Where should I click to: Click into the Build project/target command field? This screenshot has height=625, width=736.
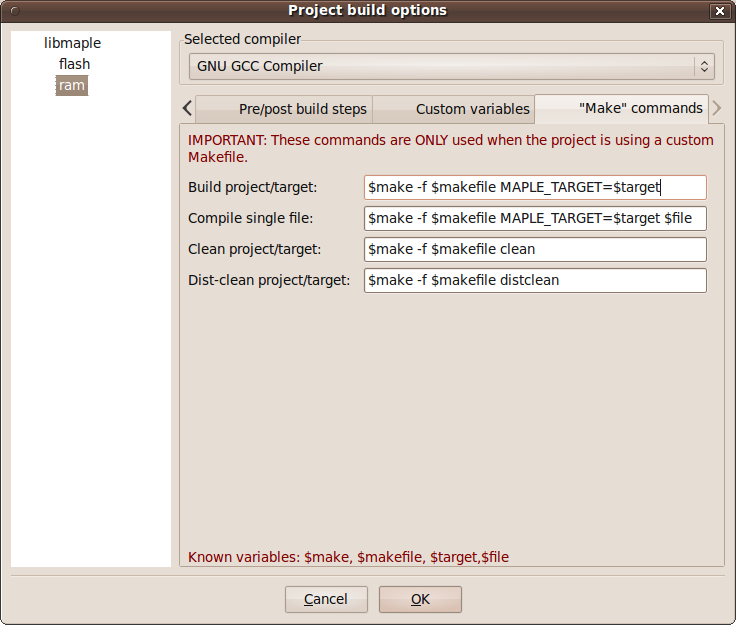535,188
